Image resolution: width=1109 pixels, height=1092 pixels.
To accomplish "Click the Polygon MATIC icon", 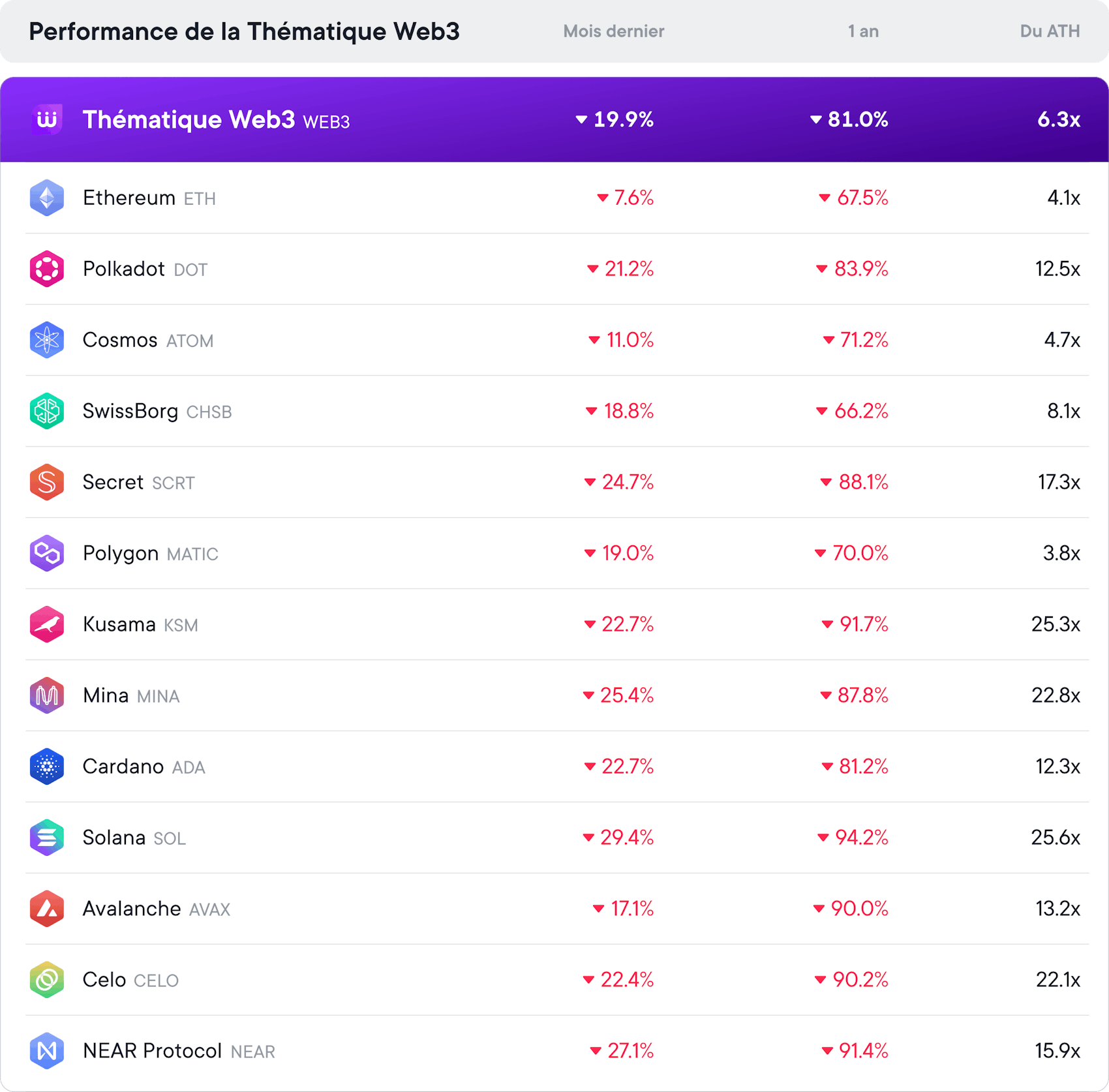I will click(47, 553).
